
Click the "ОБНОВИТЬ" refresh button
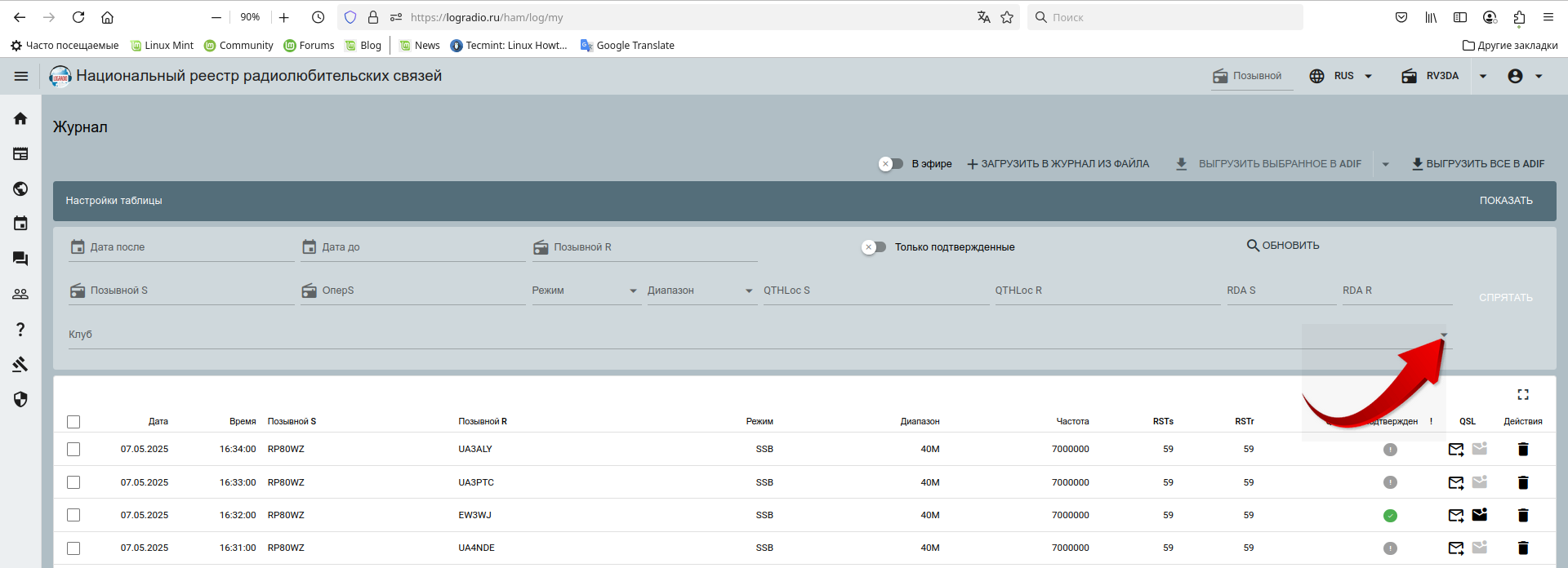1283,246
